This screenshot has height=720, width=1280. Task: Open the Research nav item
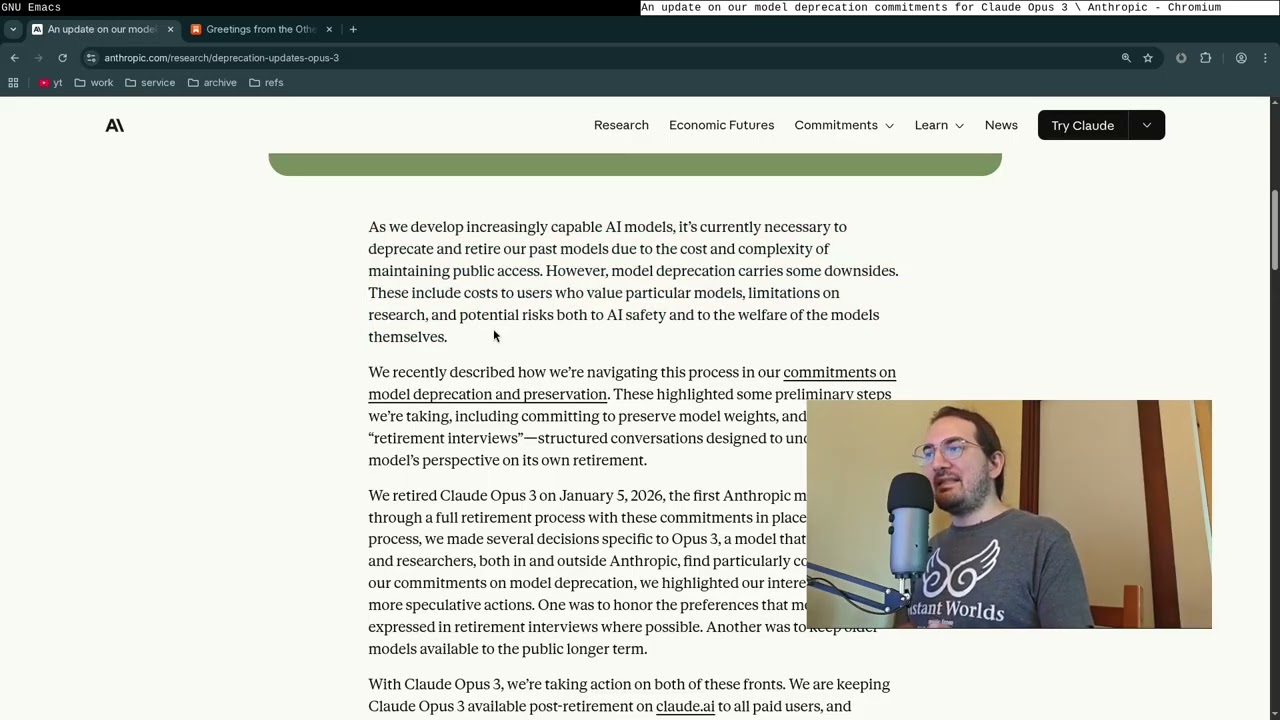[x=621, y=125]
